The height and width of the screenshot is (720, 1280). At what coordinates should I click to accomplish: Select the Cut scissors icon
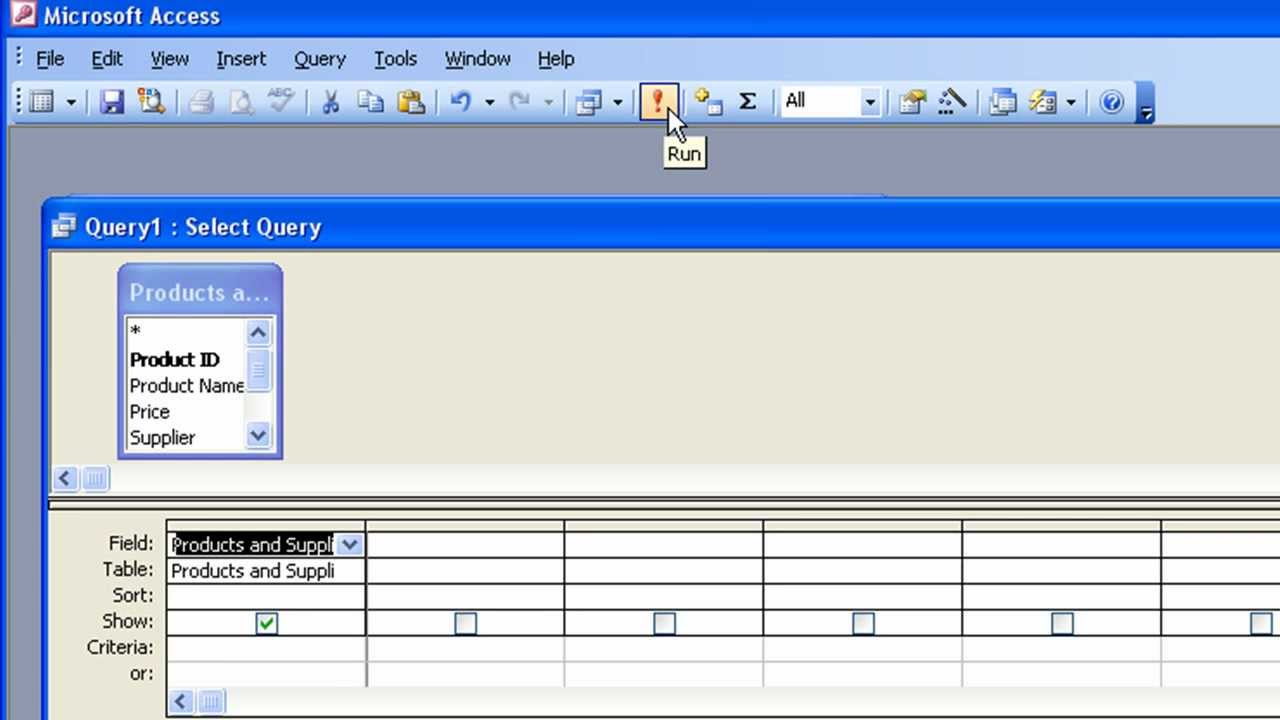tap(330, 101)
